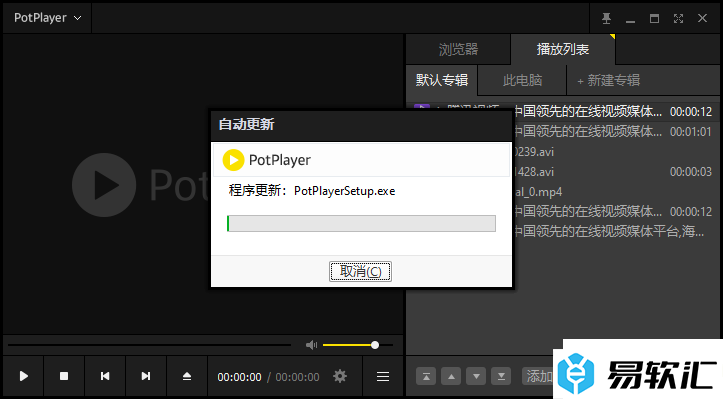This screenshot has height=399, width=723.
Task: Skip to next track
Action: click(x=145, y=376)
